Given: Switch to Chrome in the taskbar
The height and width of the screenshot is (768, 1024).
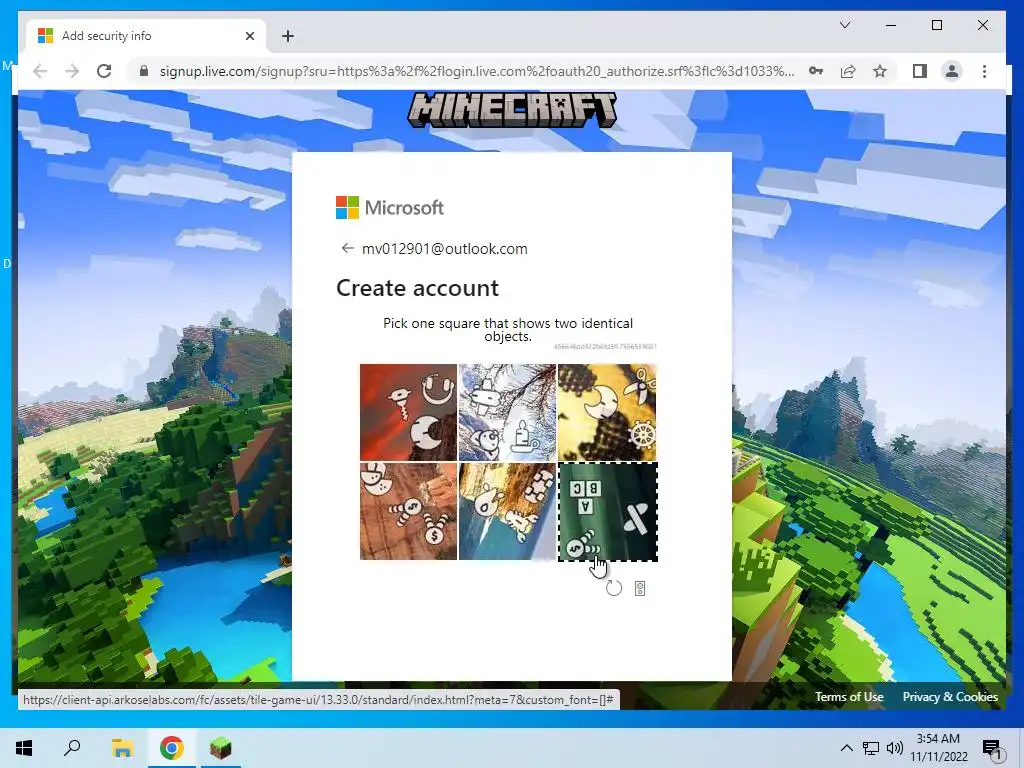Looking at the screenshot, I should coord(171,748).
